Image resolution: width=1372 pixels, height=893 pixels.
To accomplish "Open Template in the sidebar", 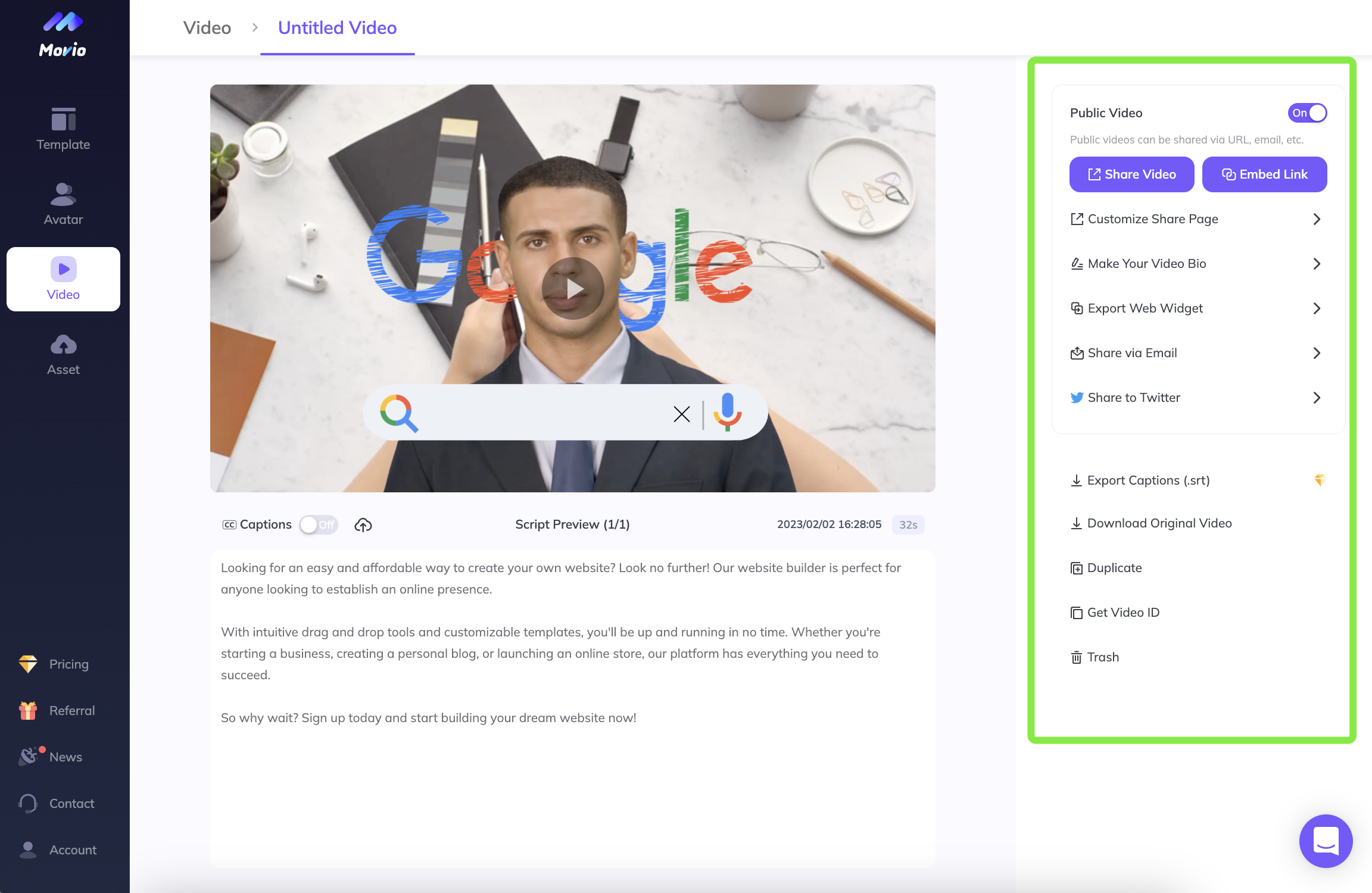I will coord(63,129).
